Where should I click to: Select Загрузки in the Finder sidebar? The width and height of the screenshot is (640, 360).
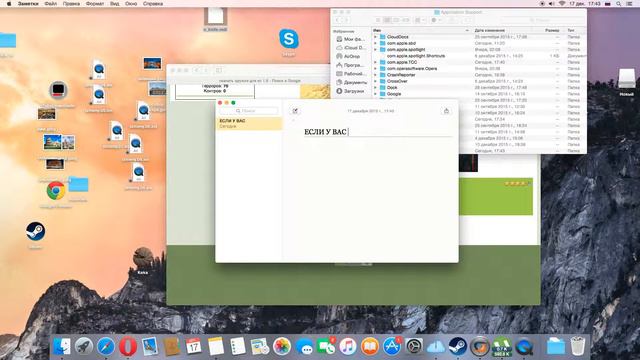pyautogui.click(x=350, y=91)
